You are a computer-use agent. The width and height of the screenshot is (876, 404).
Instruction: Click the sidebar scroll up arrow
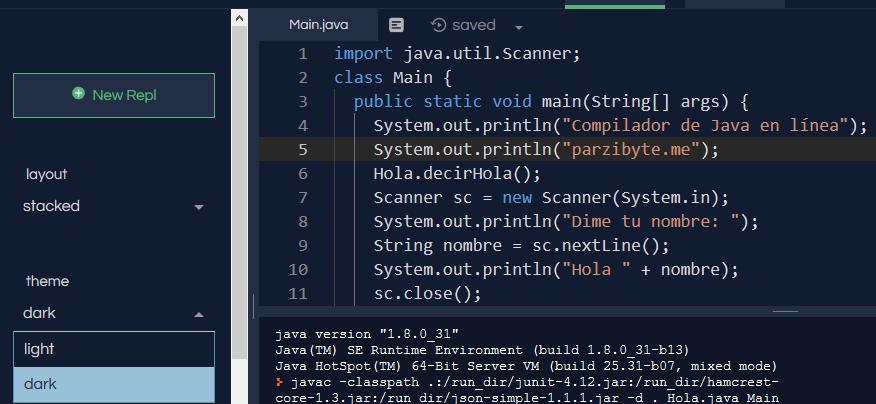click(239, 17)
